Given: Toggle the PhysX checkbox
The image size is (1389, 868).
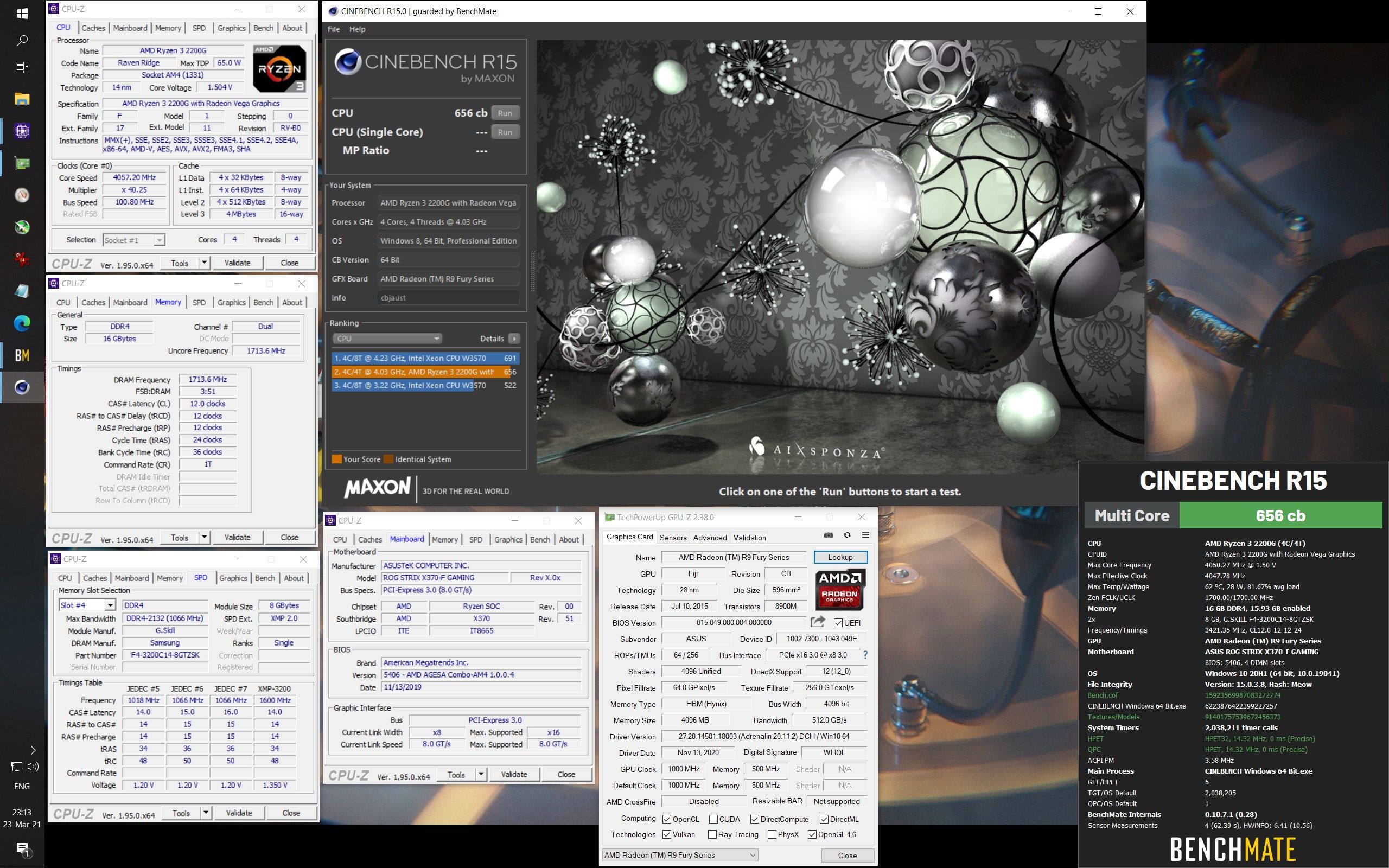Looking at the screenshot, I should (772, 834).
